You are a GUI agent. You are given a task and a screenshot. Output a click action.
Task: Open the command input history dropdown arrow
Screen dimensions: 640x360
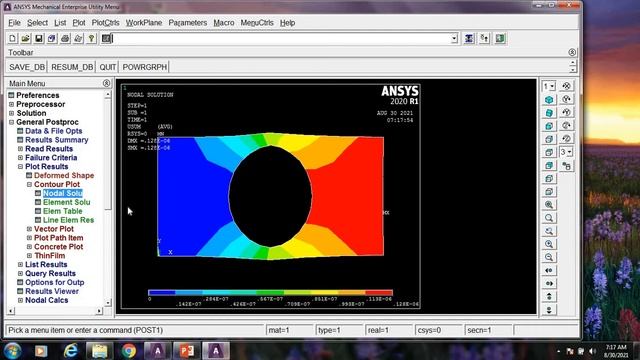[454, 39]
